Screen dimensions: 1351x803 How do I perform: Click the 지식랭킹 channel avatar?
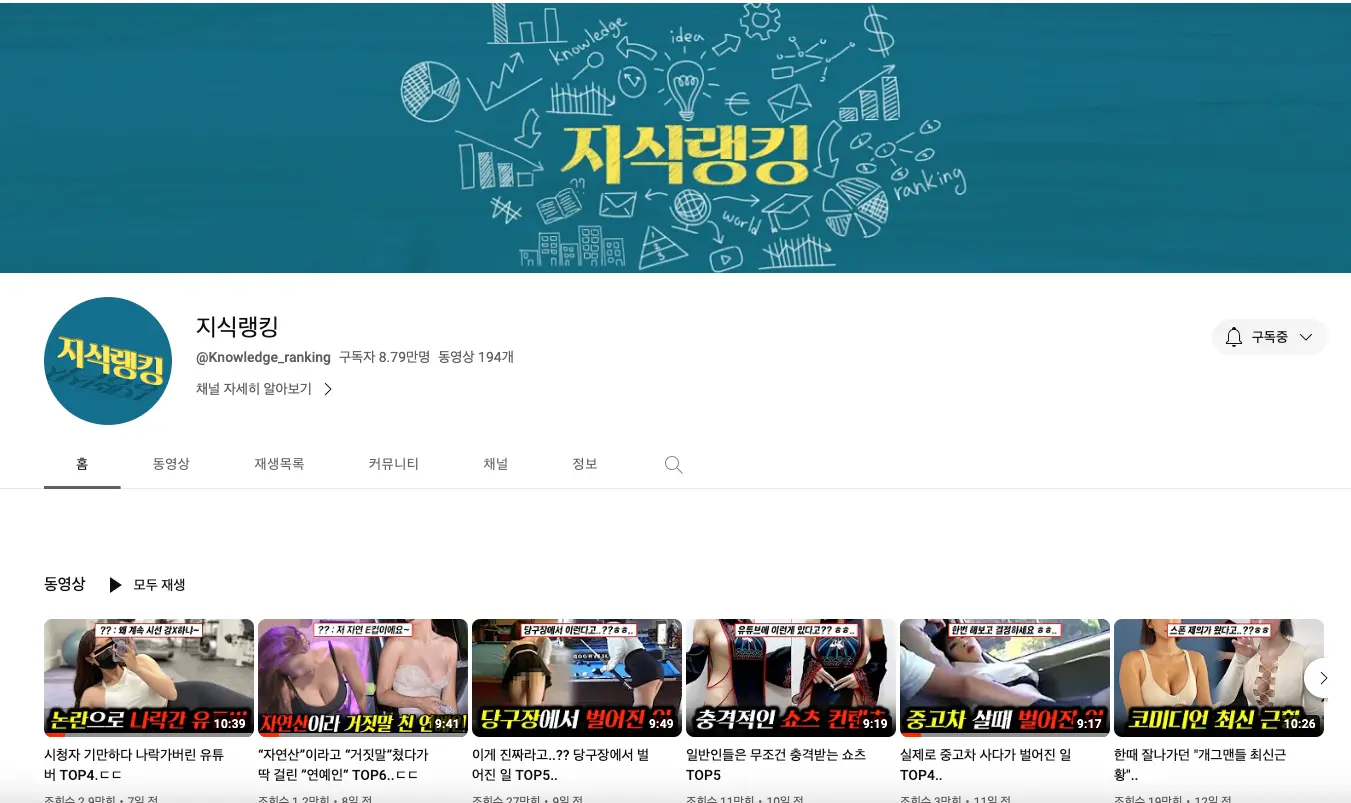pos(108,361)
